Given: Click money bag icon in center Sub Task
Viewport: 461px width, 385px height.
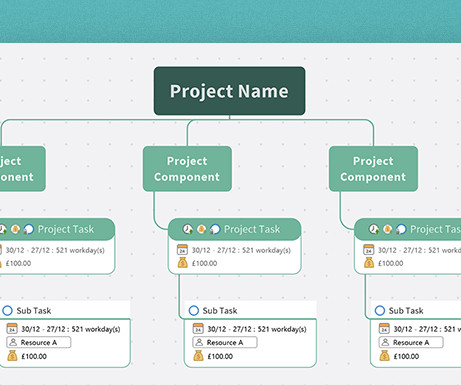Looking at the screenshot, I should click(198, 356).
